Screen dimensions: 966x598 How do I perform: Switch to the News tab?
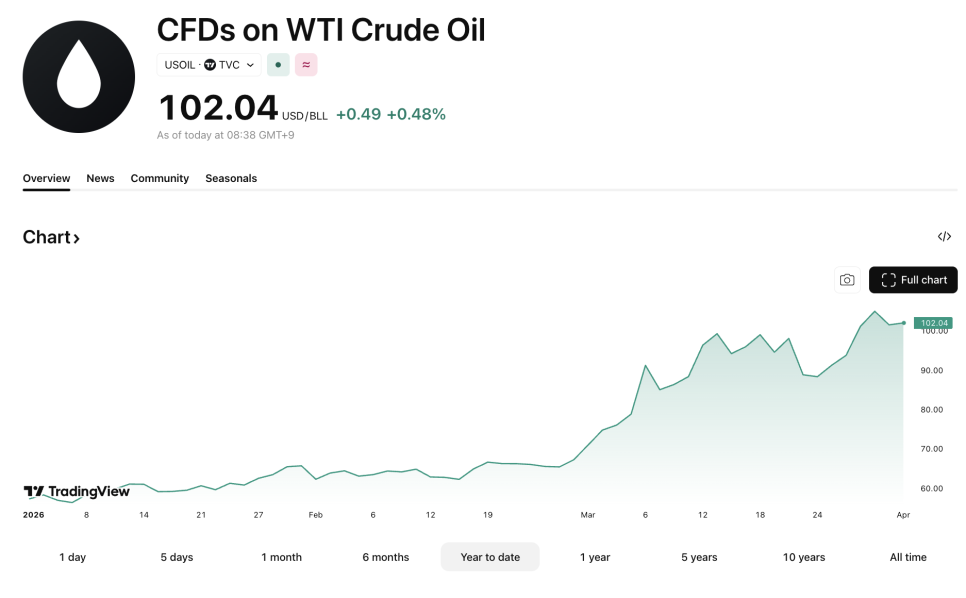tap(100, 178)
